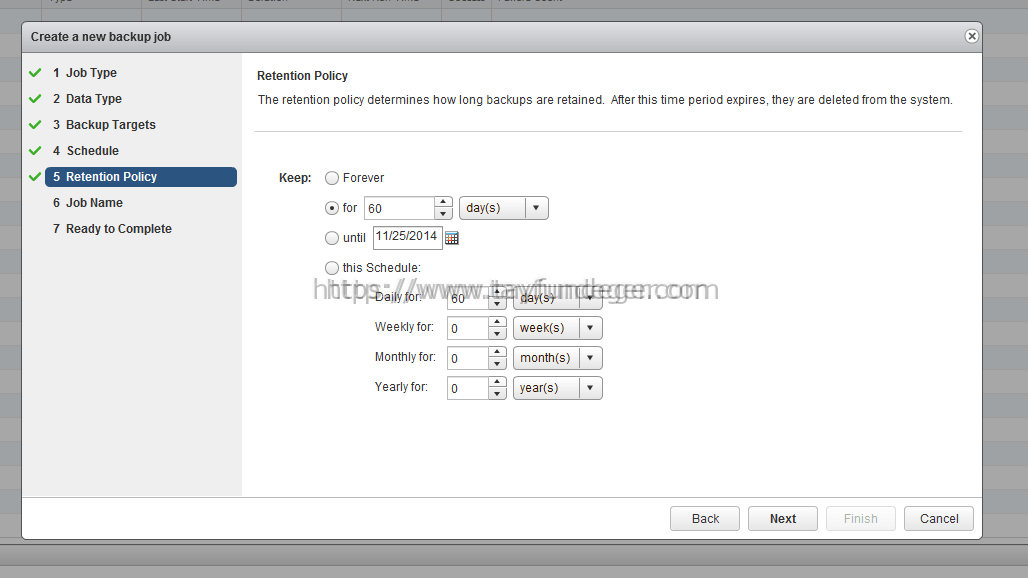Screen dimensions: 1028x578
Task: Click the green checkmark beside Retention Policy
Action: [x=35, y=177]
